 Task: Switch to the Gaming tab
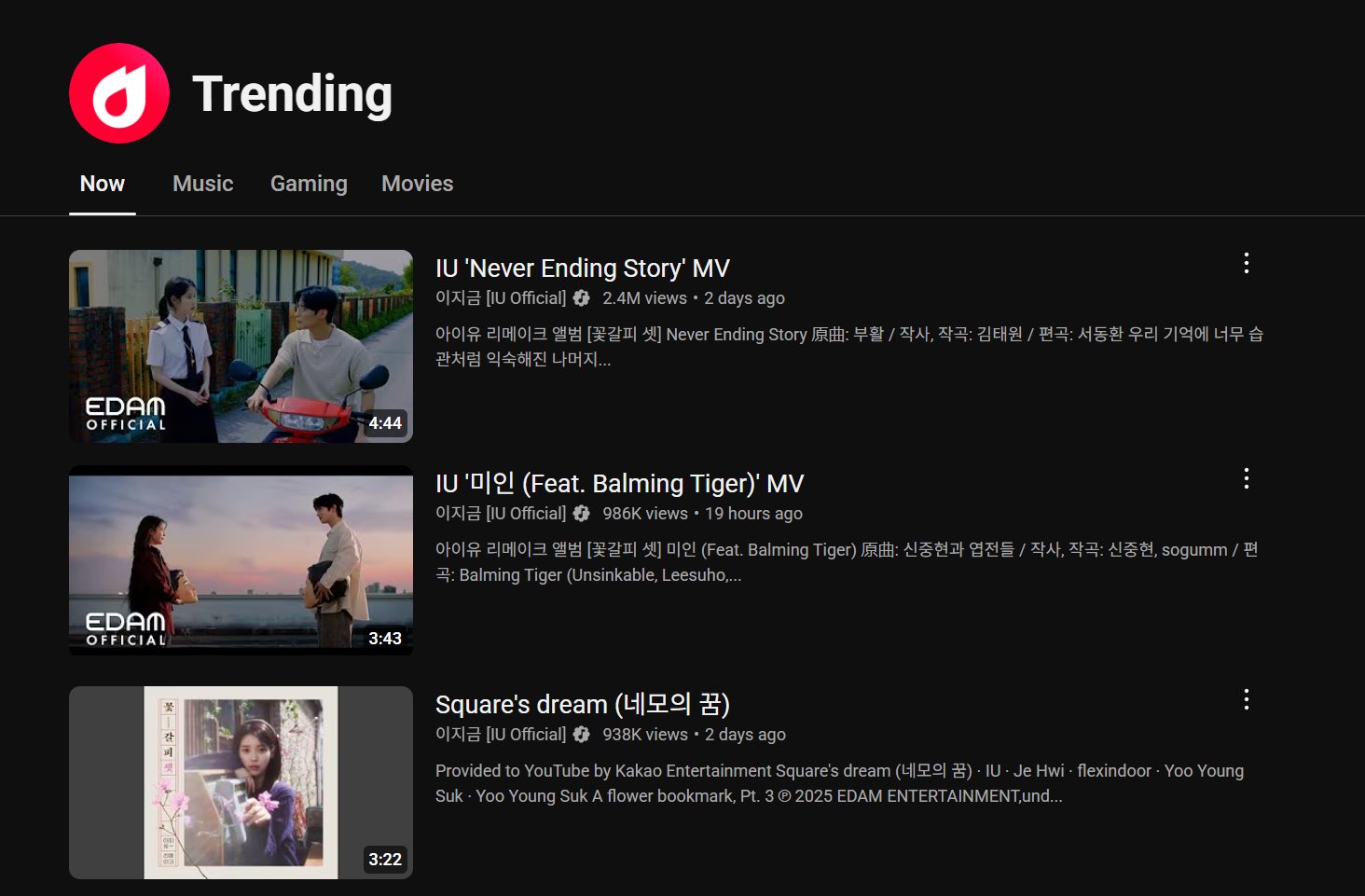click(309, 184)
